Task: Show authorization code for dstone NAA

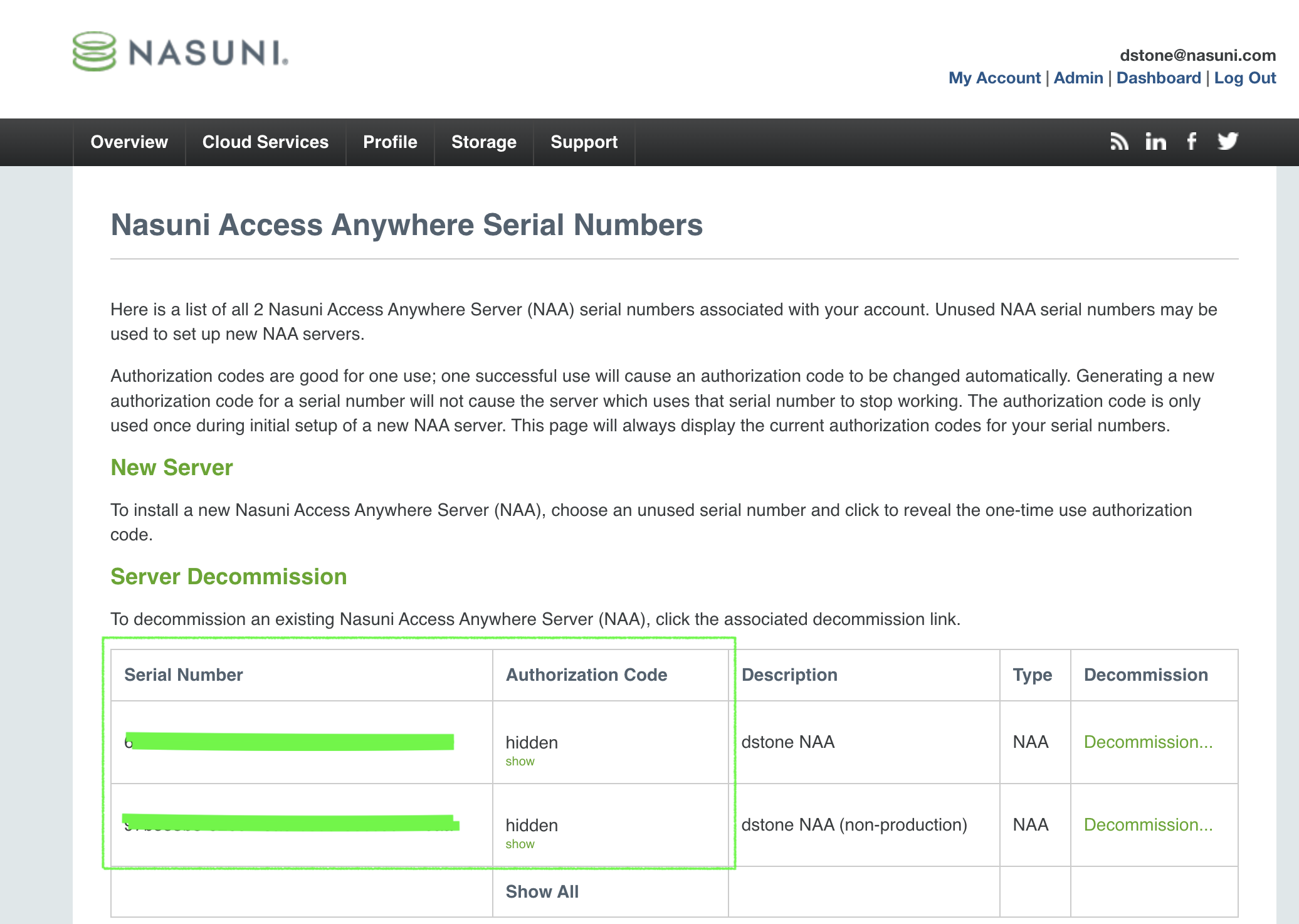Action: 520,762
